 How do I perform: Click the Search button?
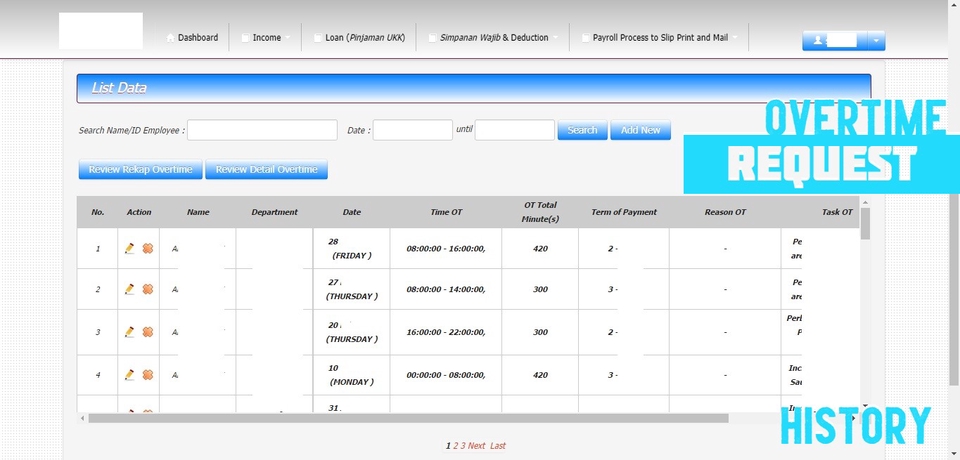[582, 130]
